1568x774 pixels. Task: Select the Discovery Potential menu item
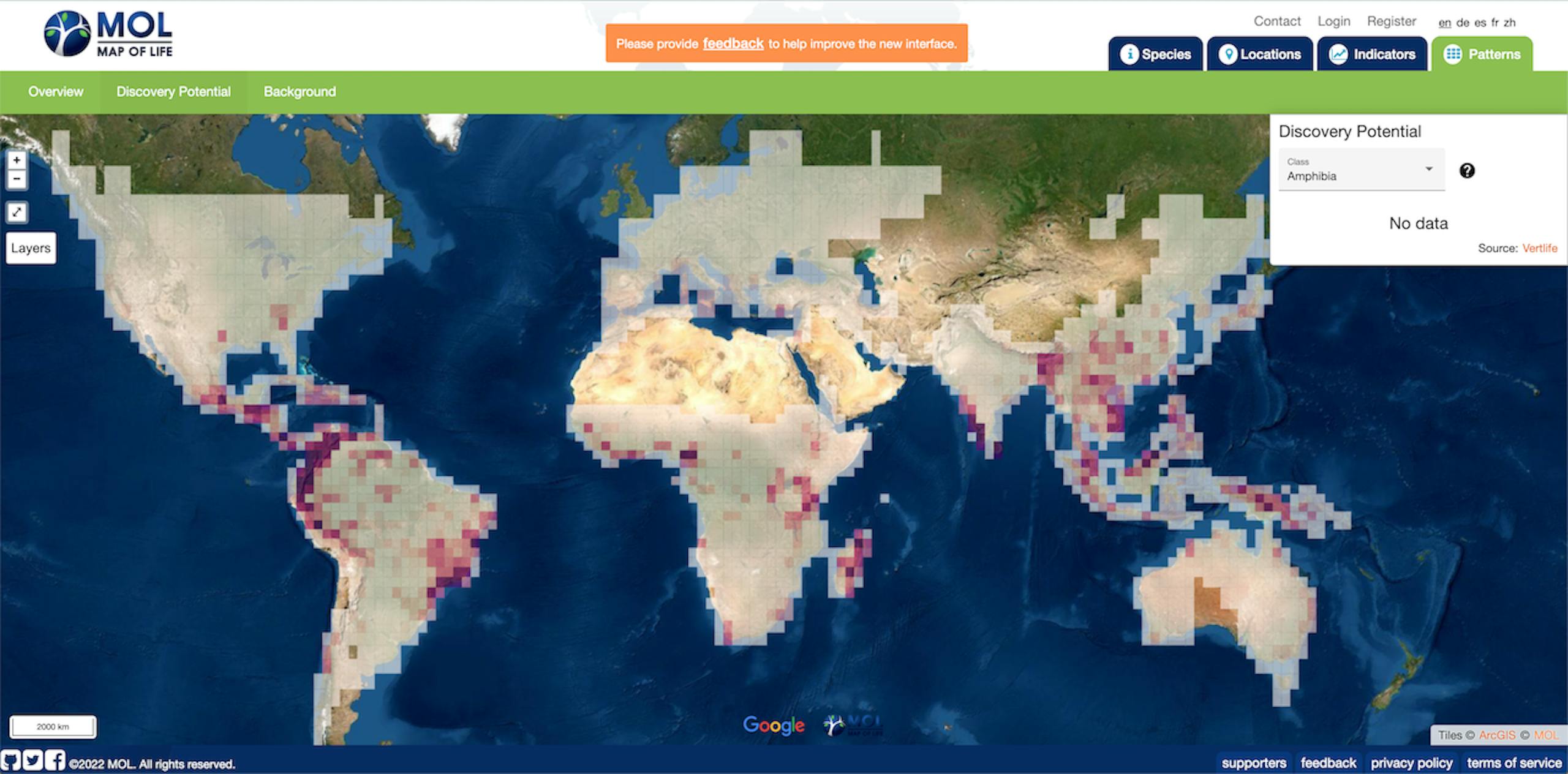(173, 92)
